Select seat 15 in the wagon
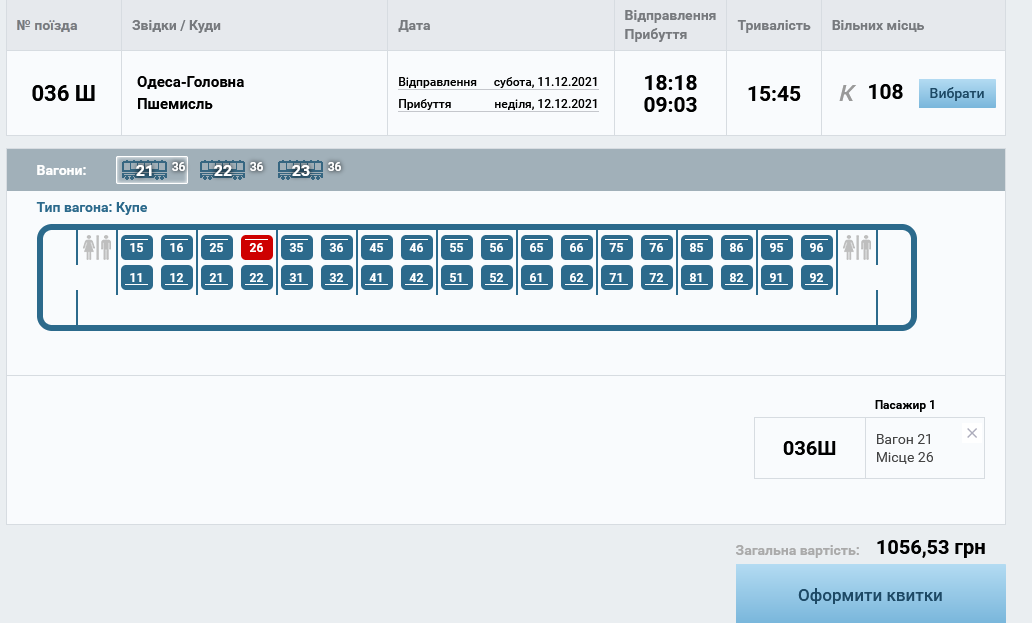This screenshot has height=623, width=1032. tap(136, 247)
